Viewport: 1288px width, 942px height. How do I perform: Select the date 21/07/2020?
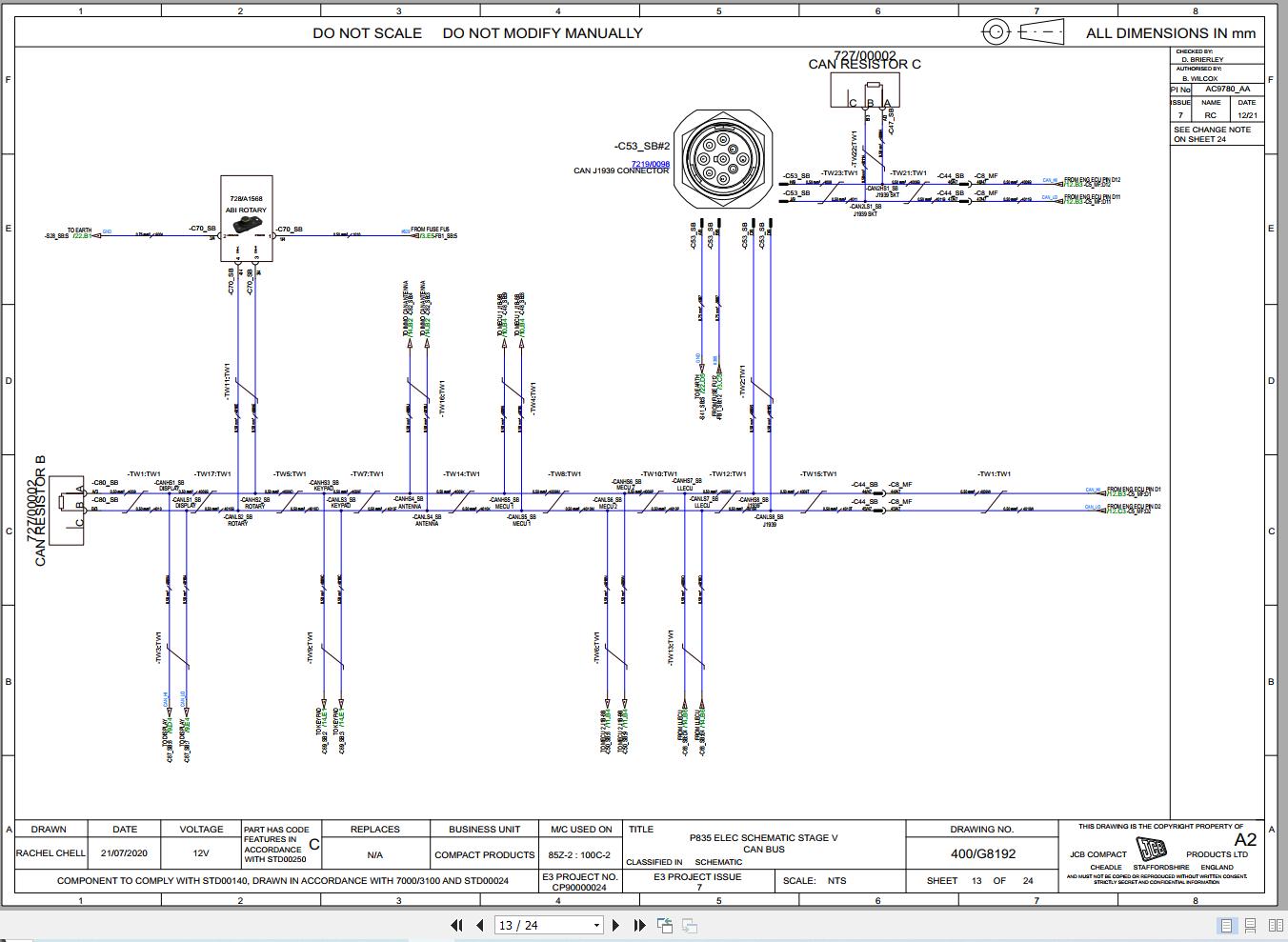click(125, 853)
